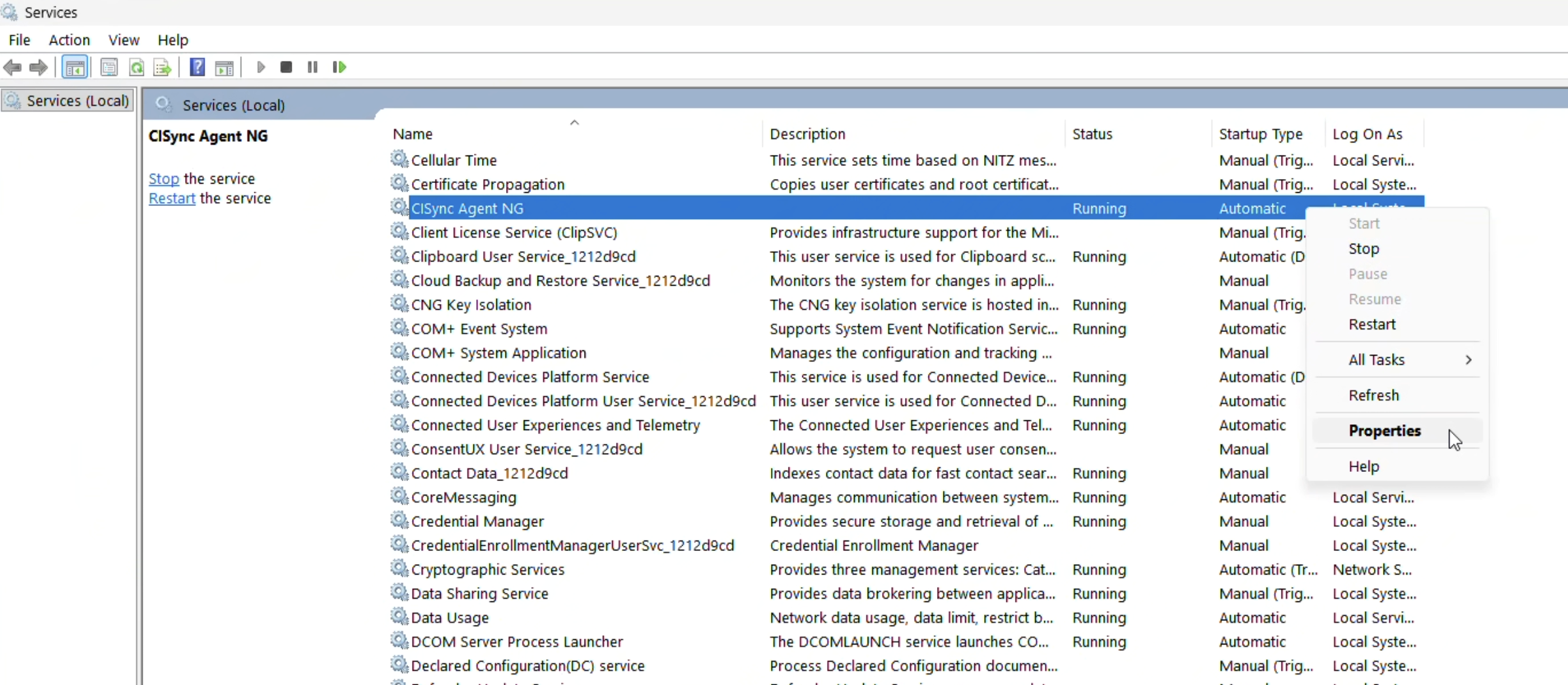Select the Certificate Propagation service row
Image resolution: width=1568 pixels, height=685 pixels.
[906, 184]
